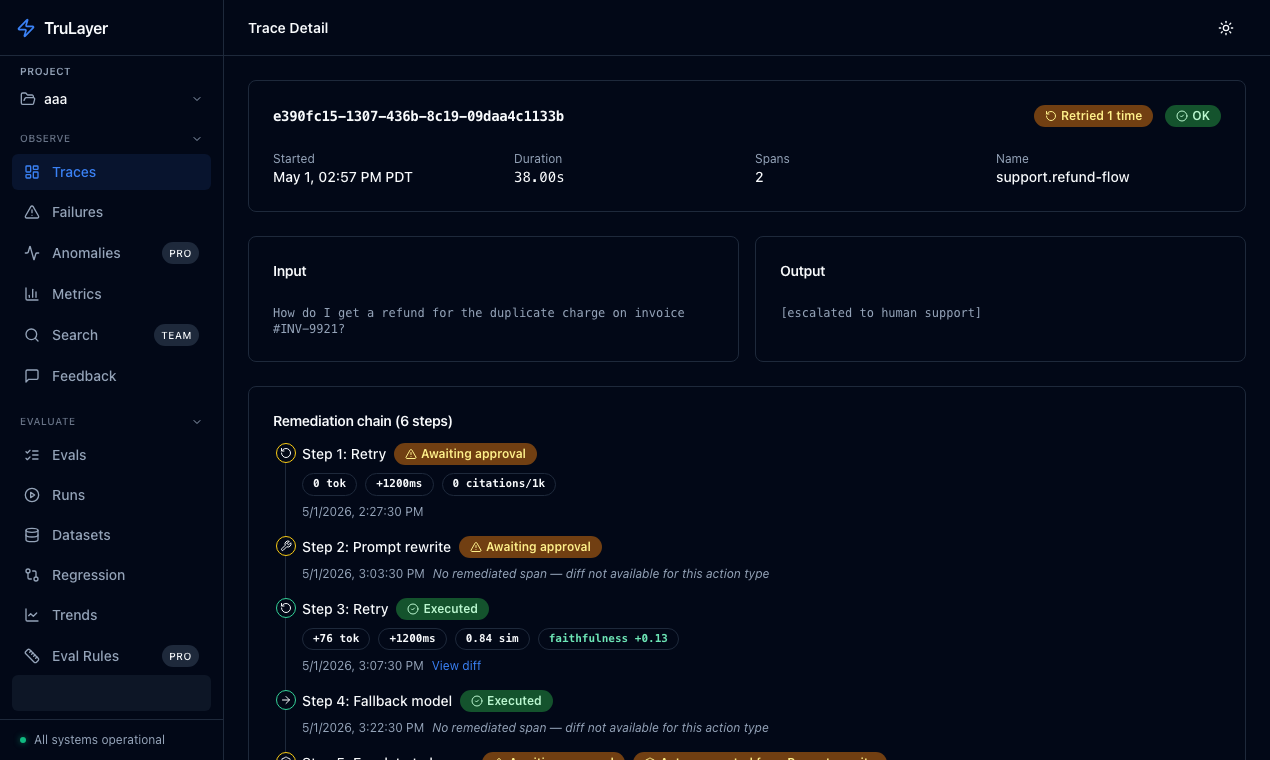Click the All systems operational status
The image size is (1270, 760).
click(92, 740)
